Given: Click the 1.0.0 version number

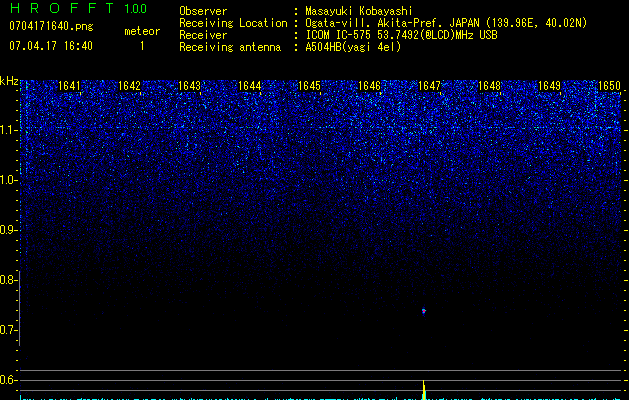Looking at the screenshot, I should coord(135,9).
